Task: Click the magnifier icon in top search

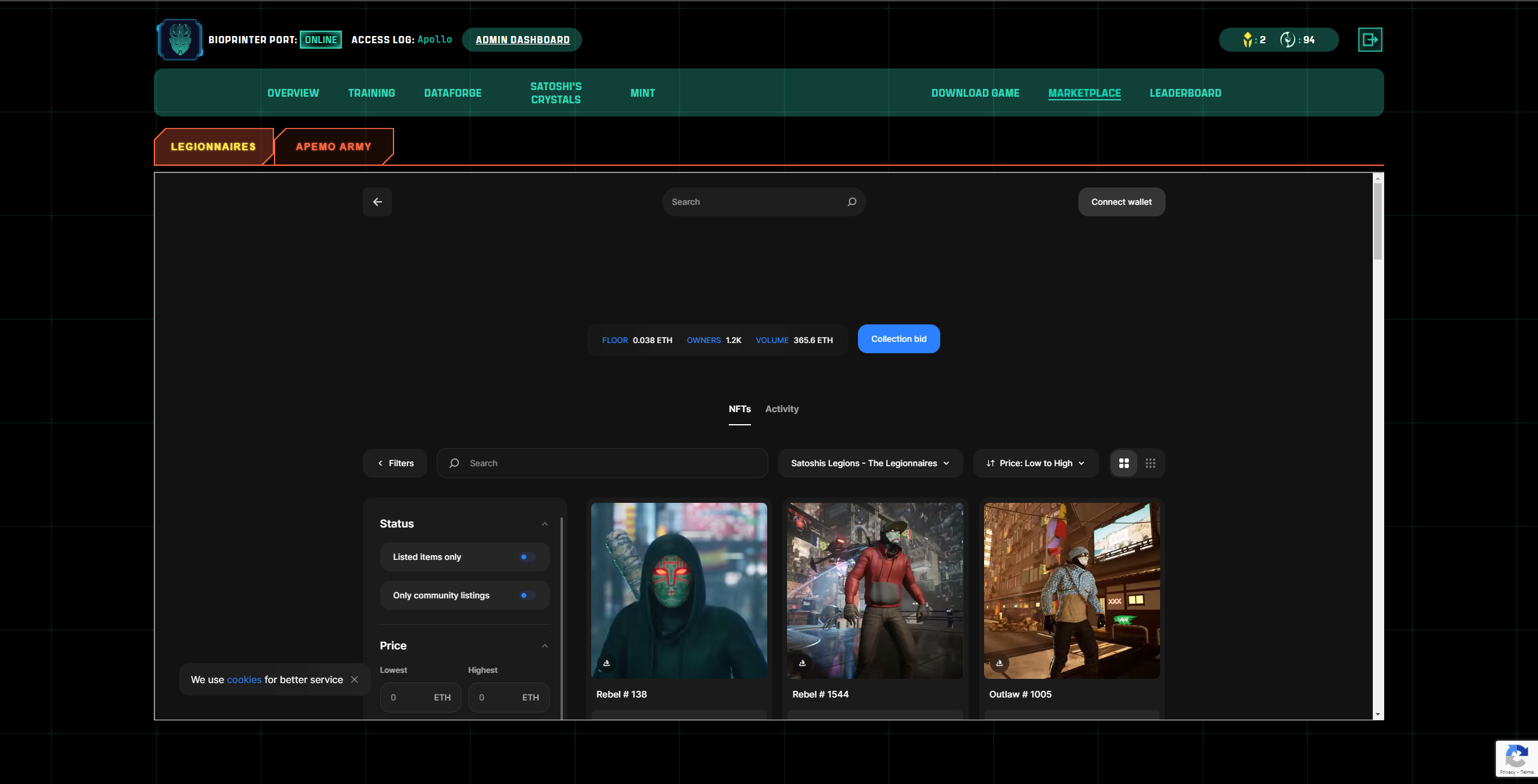Action: tap(851, 202)
